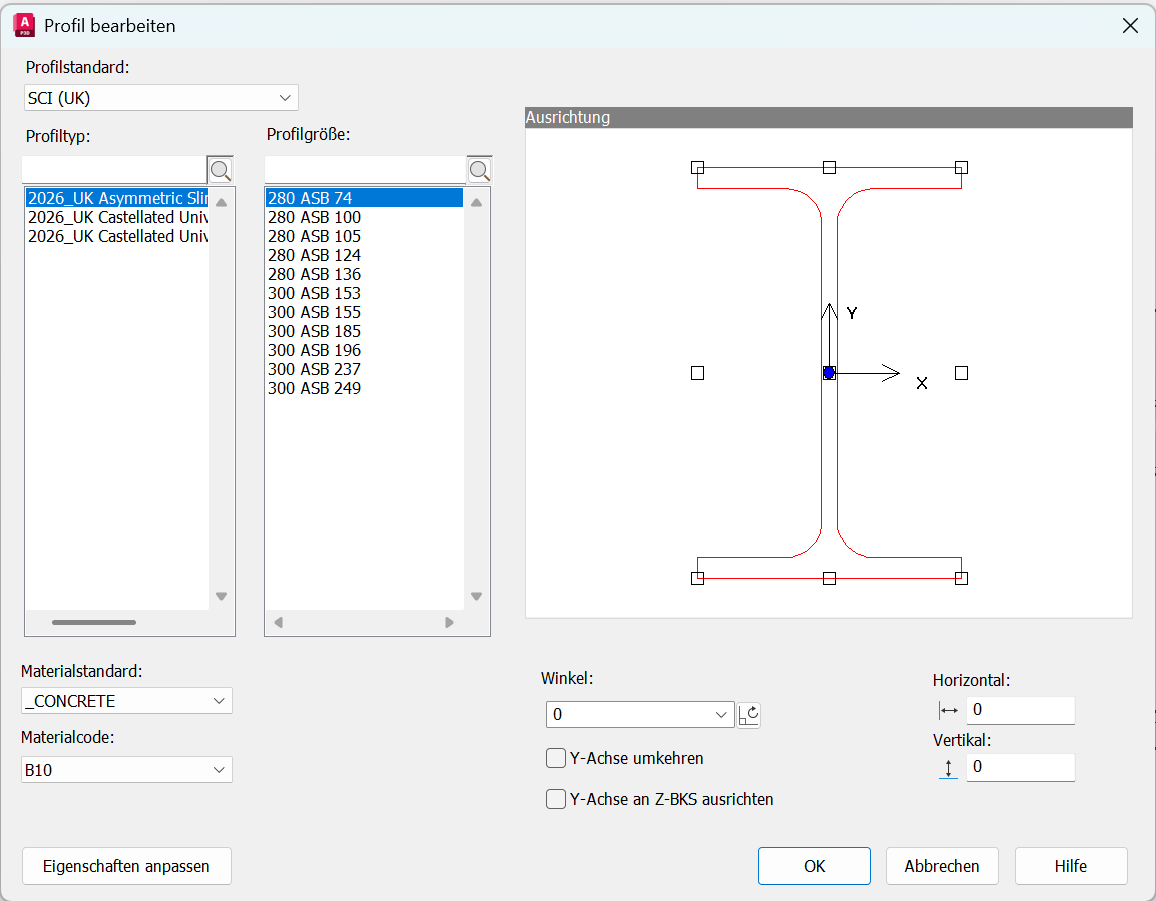Viewport: 1156px width, 901px height.
Task: Click the rotate angle icon next to Winkel
Action: coord(749,715)
